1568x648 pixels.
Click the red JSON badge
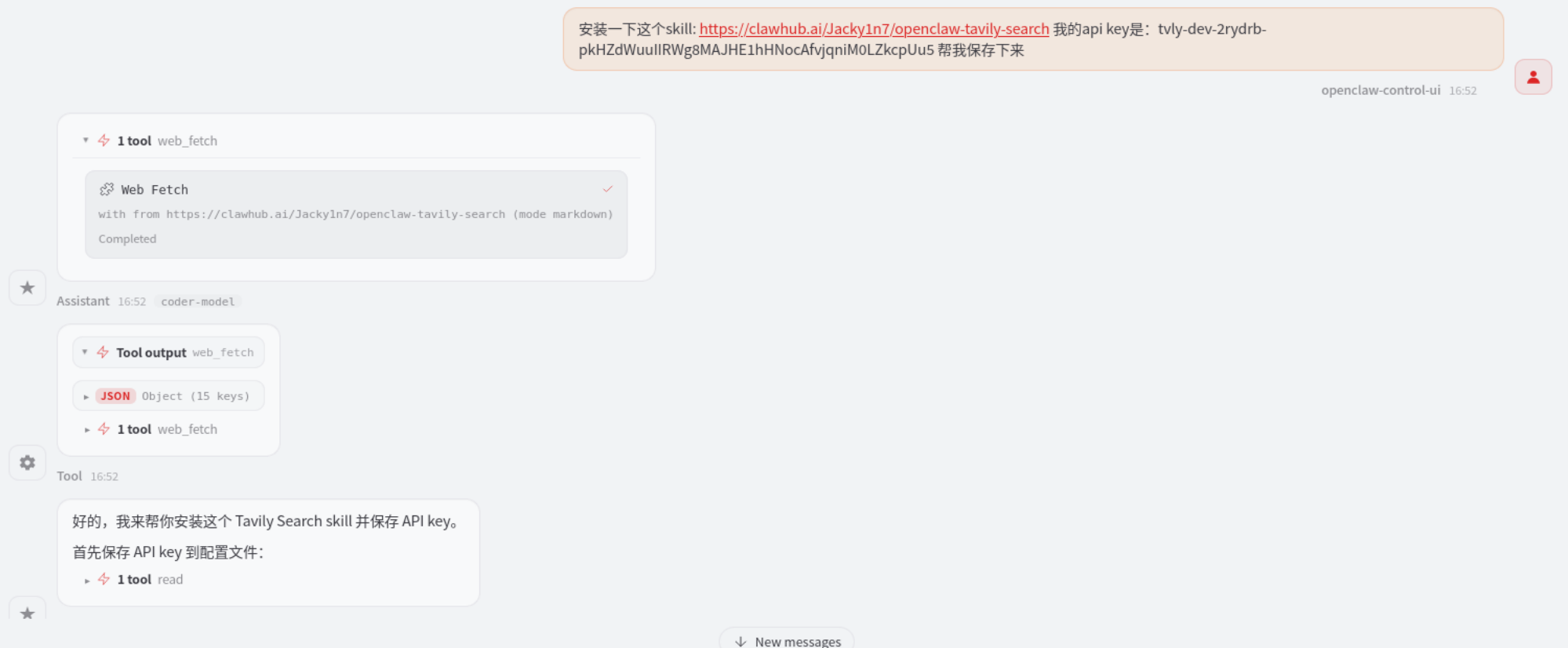115,396
